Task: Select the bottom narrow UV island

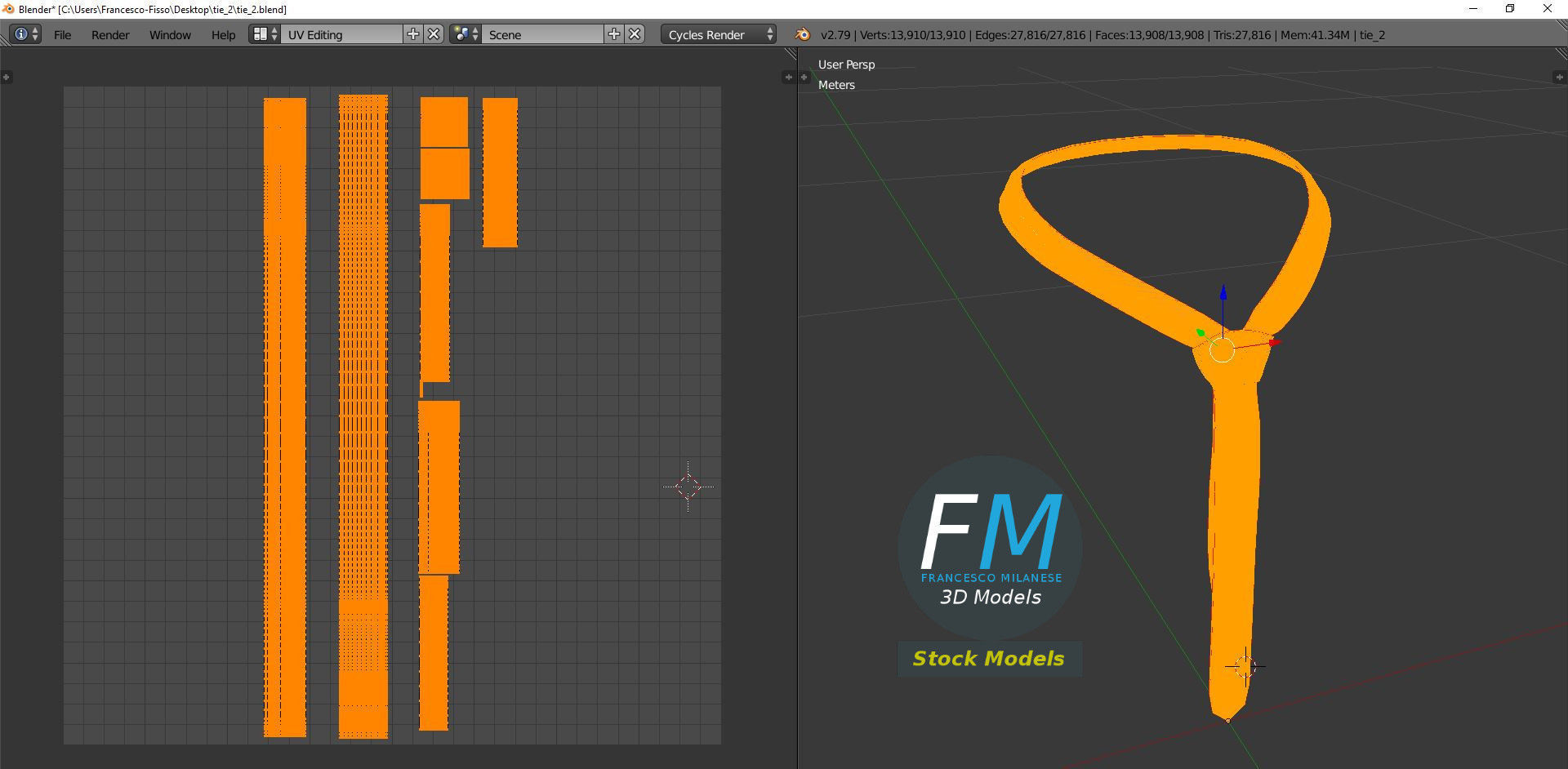Action: (x=434, y=653)
